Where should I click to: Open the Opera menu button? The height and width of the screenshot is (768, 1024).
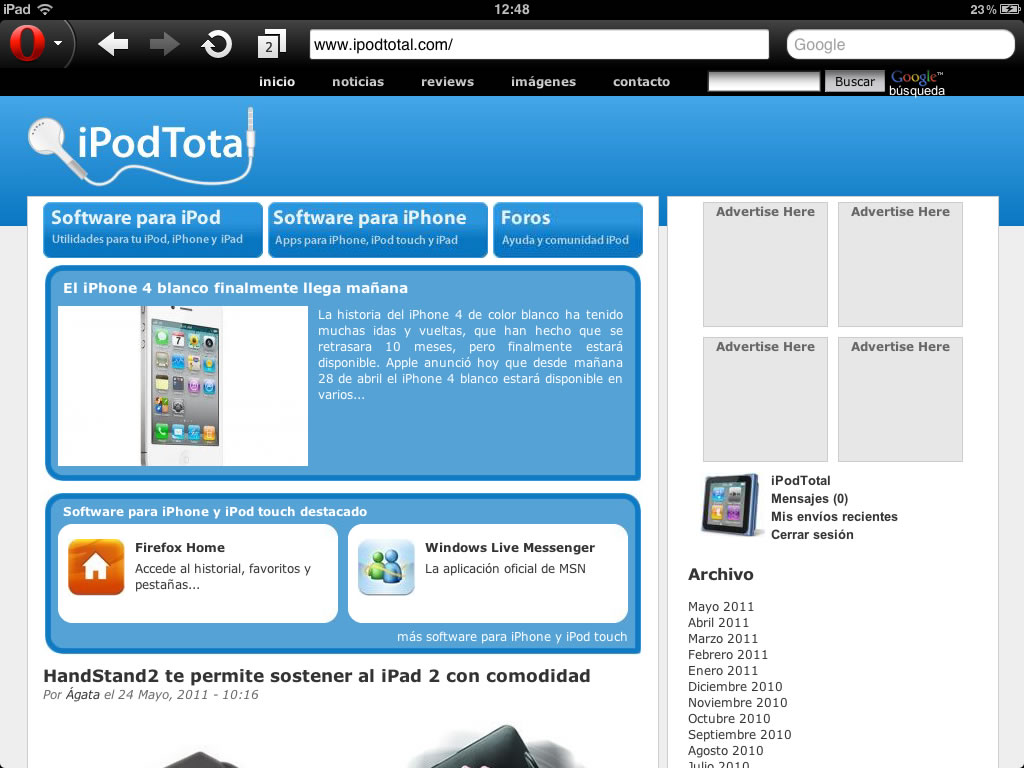coord(27,44)
